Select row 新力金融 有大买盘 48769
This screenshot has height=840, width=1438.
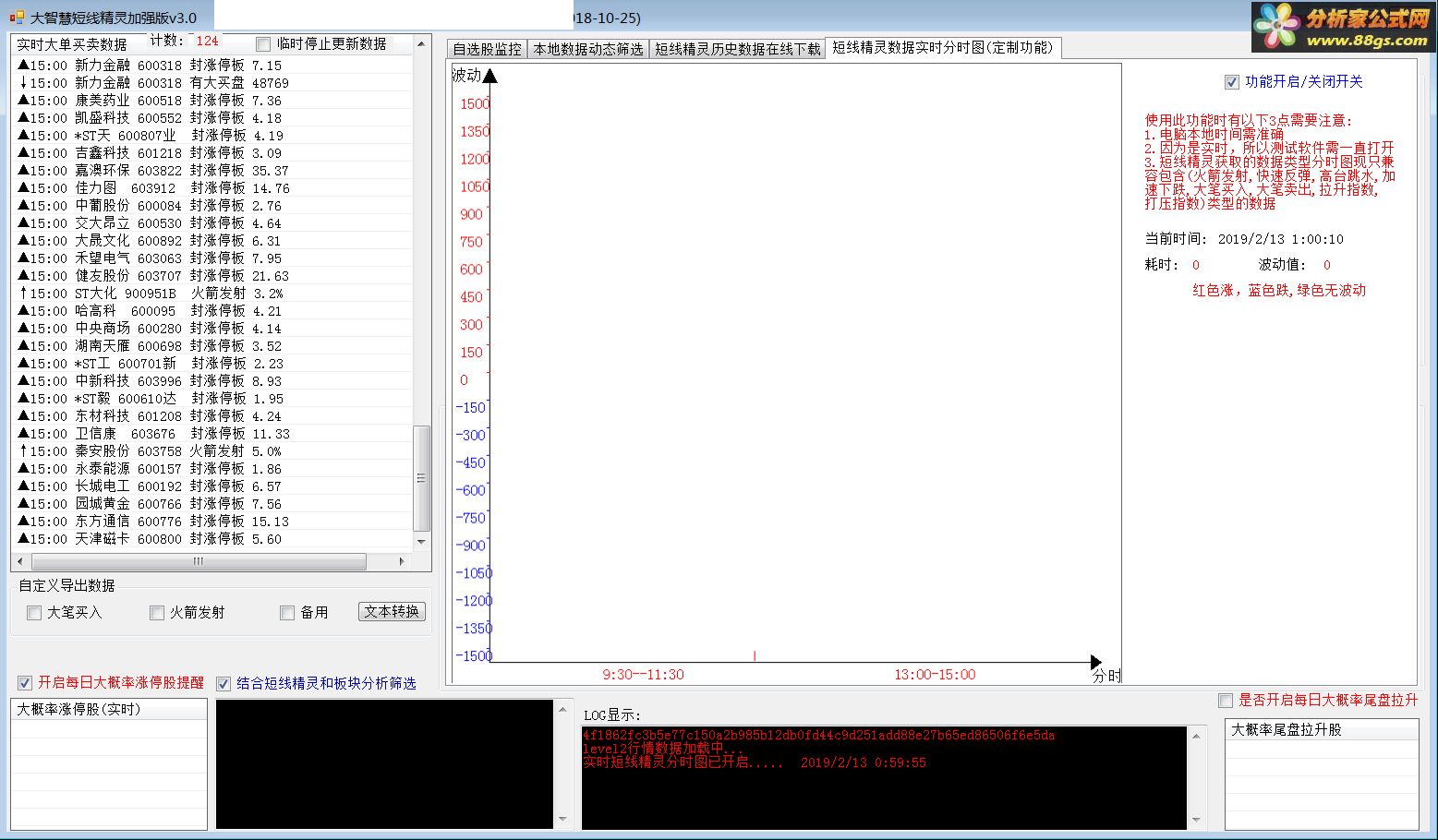tap(212, 83)
